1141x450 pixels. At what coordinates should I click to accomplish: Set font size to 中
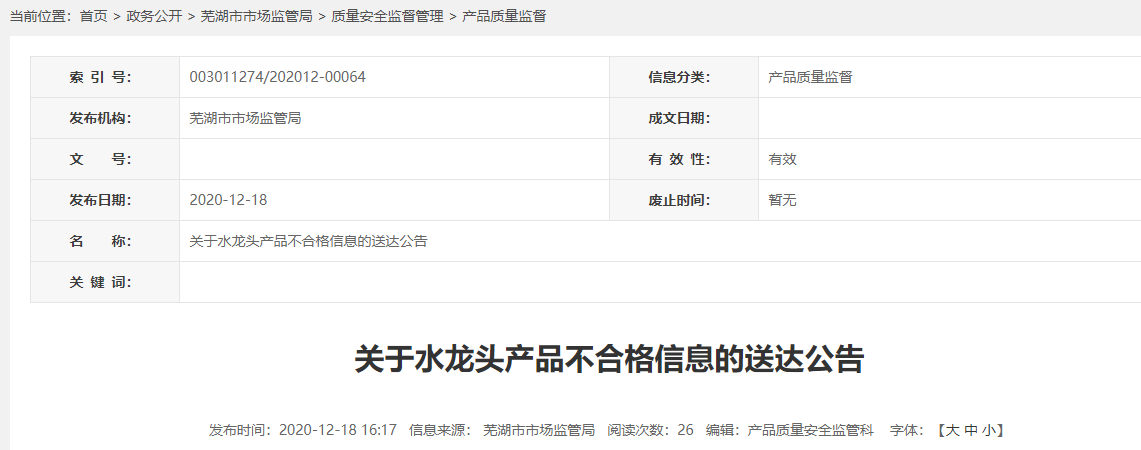pos(971,430)
